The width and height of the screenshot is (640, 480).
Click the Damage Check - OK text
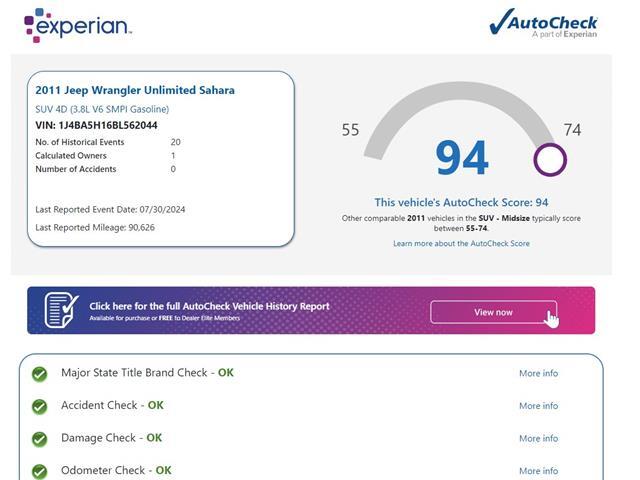tap(111, 438)
